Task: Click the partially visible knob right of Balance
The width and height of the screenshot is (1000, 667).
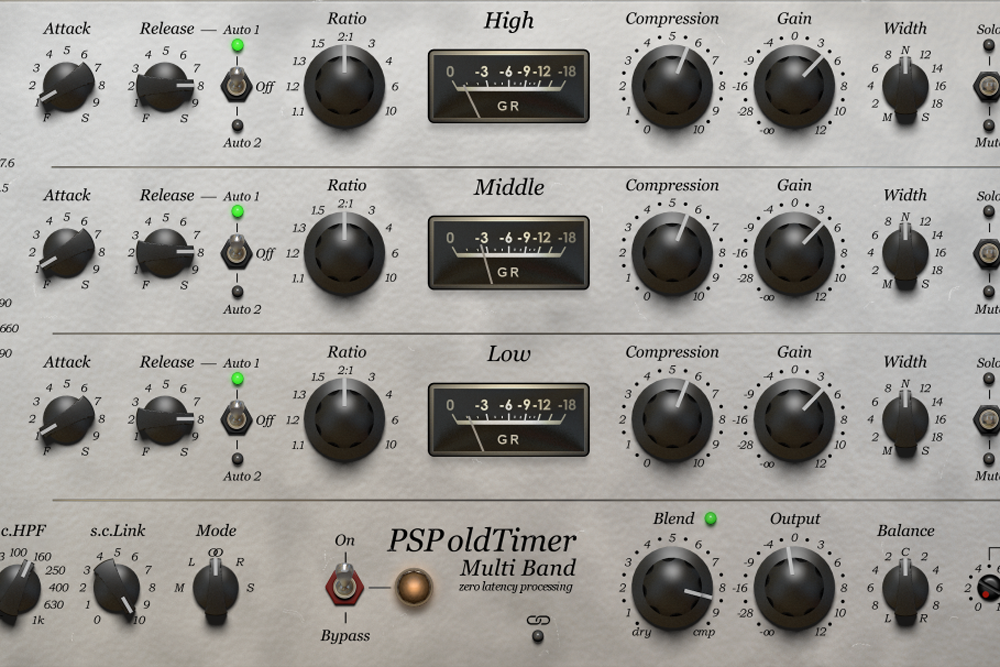Action: click(989, 587)
